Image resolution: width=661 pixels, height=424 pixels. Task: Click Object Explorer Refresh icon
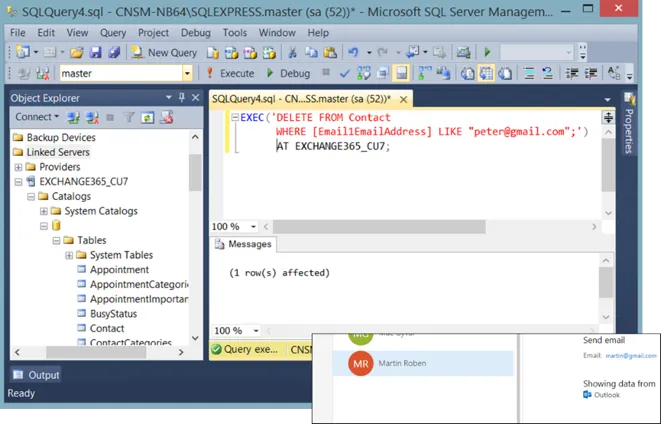pyautogui.click(x=147, y=117)
